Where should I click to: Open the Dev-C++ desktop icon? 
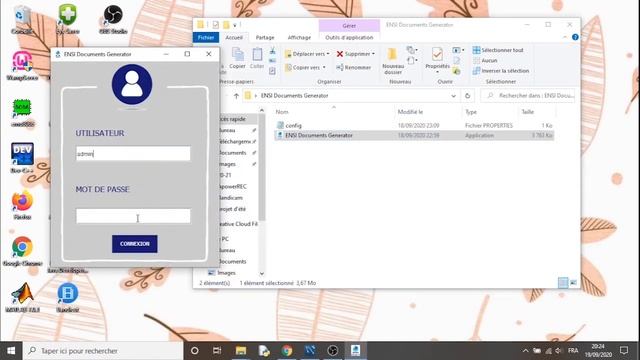(x=22, y=158)
